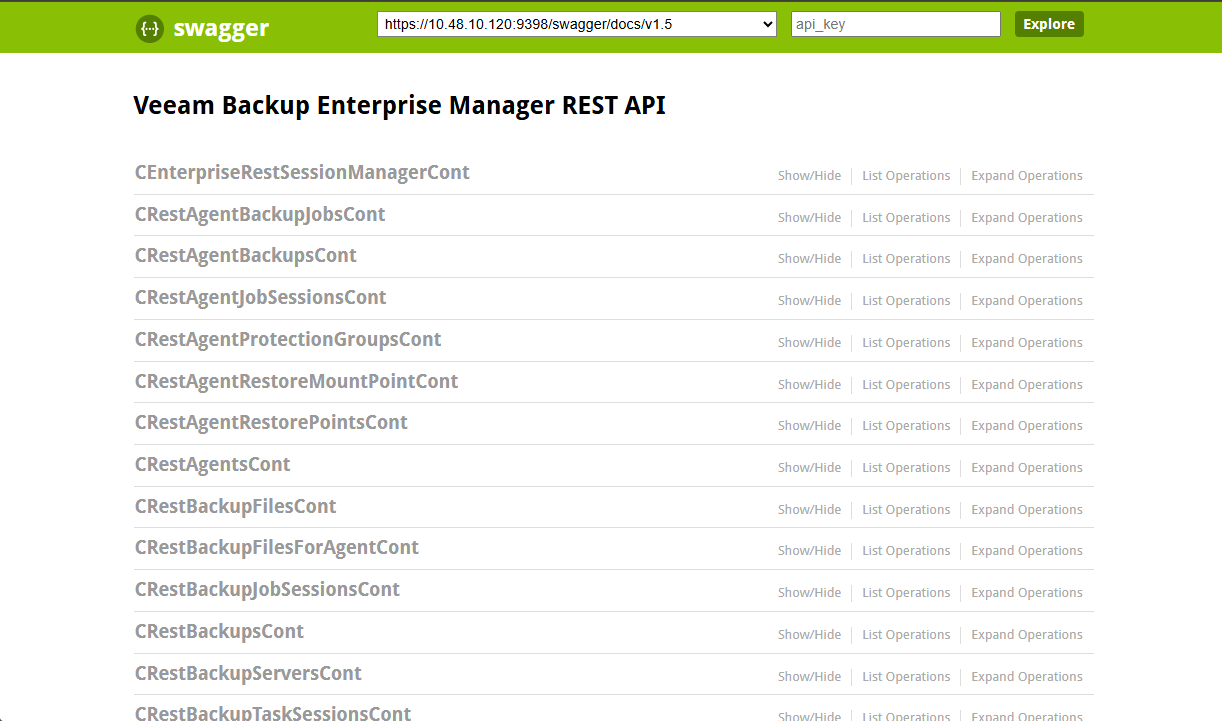Screen dimensions: 1222x721
Task: Expand Operations for CRestAgentRestorePointsCont
Action: [1027, 426]
